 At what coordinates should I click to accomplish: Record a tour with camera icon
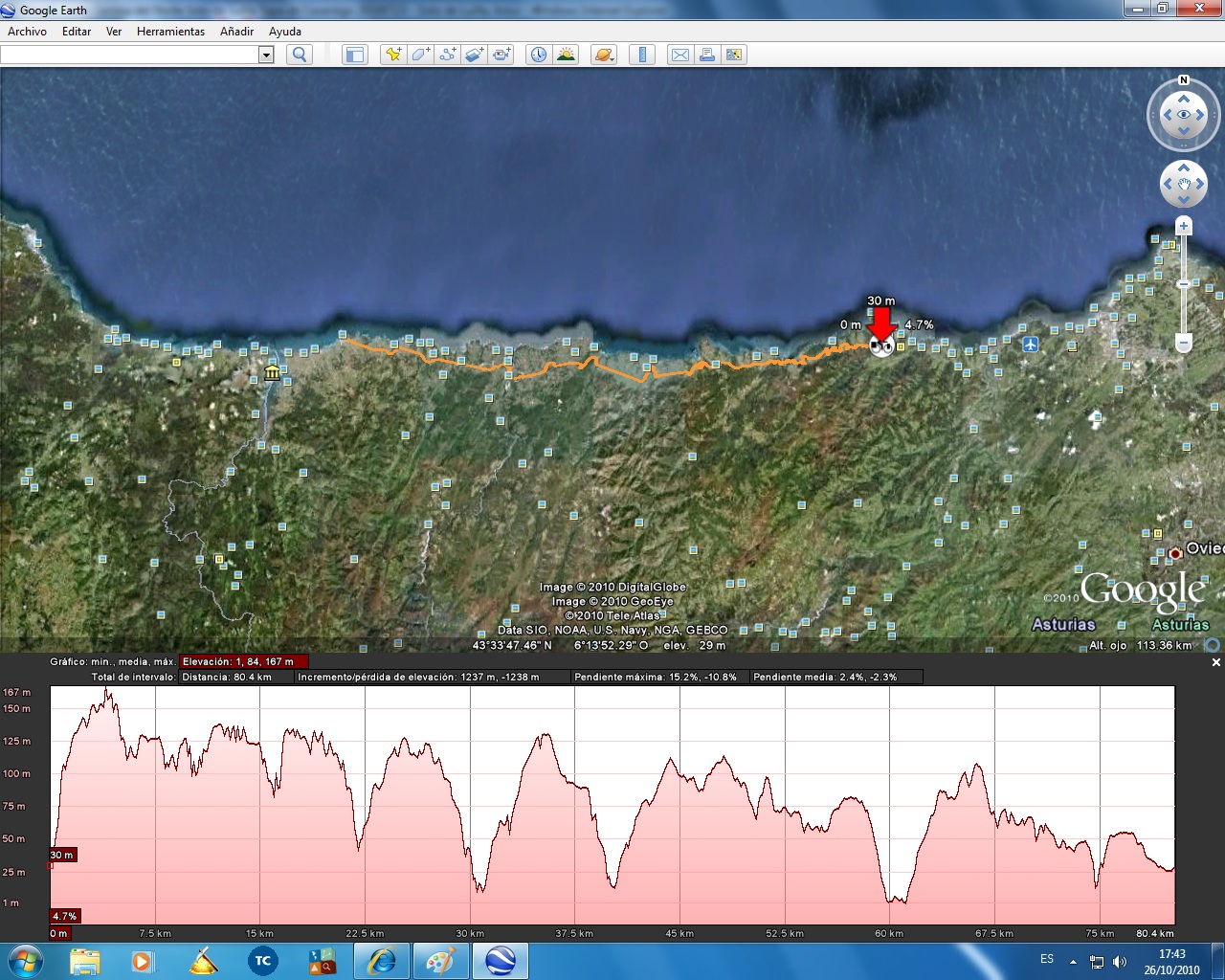(501, 55)
